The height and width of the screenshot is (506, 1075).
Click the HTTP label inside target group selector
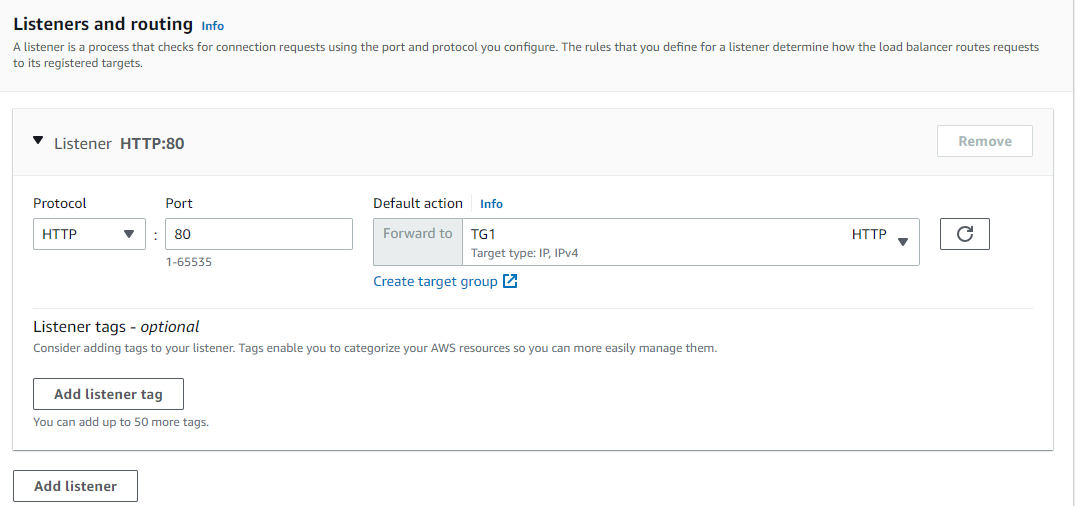(x=869, y=234)
